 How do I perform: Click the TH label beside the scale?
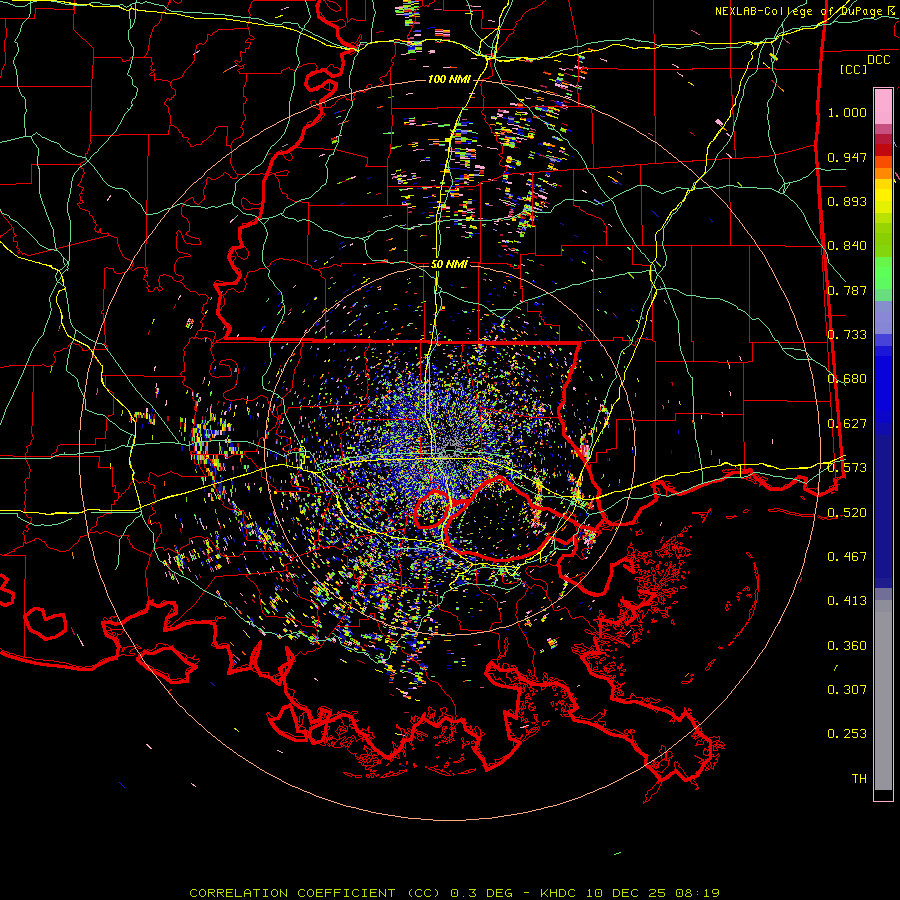(x=859, y=779)
